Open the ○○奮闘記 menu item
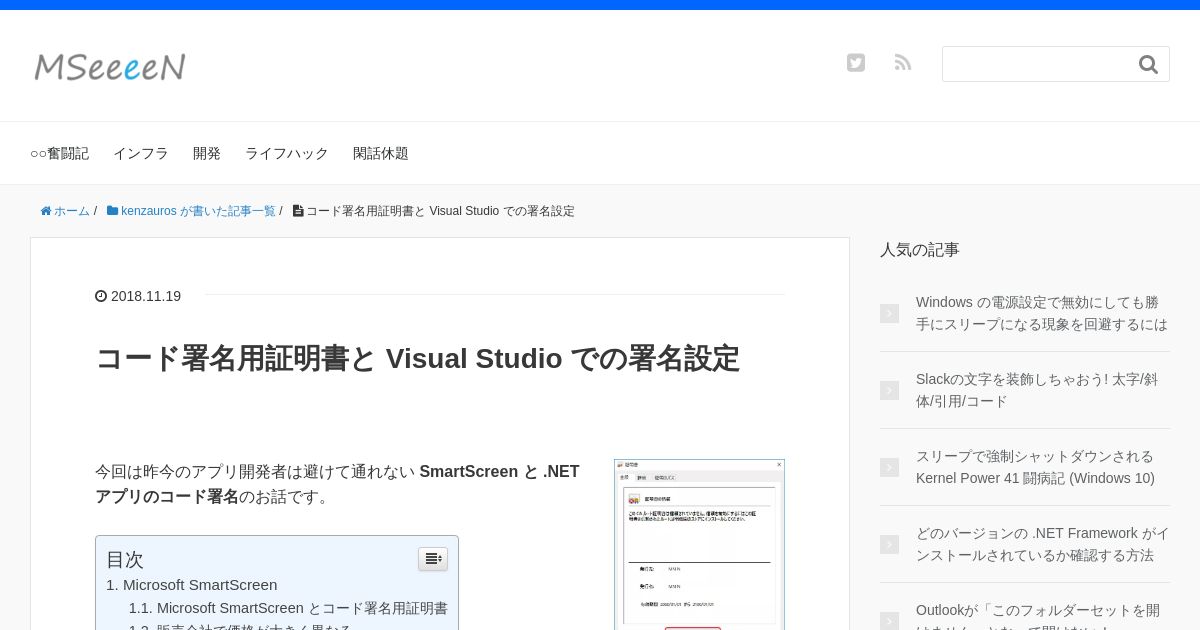This screenshot has width=1200, height=630. (x=59, y=153)
